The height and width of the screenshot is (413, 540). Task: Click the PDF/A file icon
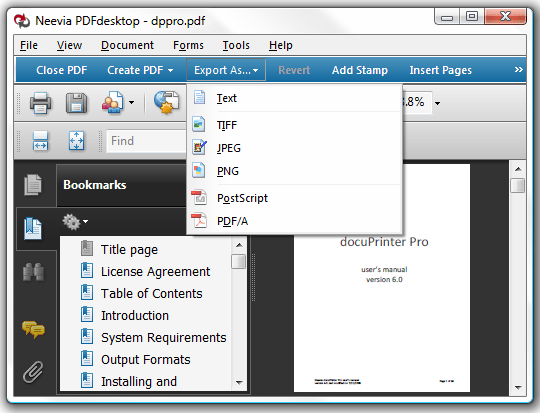tap(199, 220)
